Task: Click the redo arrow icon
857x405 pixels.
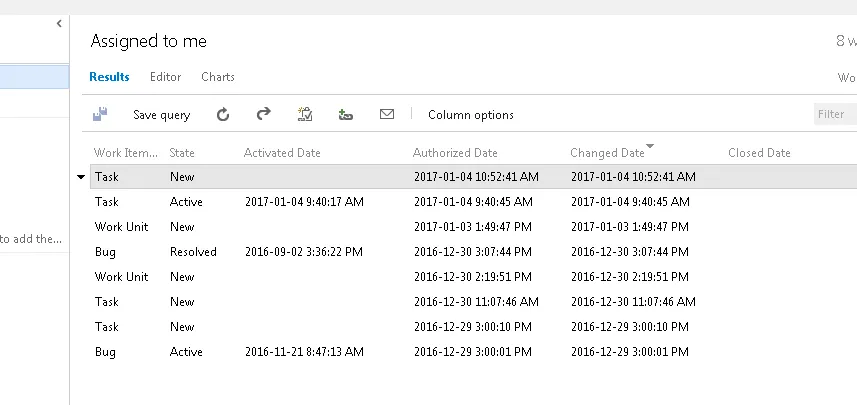Action: coord(264,114)
